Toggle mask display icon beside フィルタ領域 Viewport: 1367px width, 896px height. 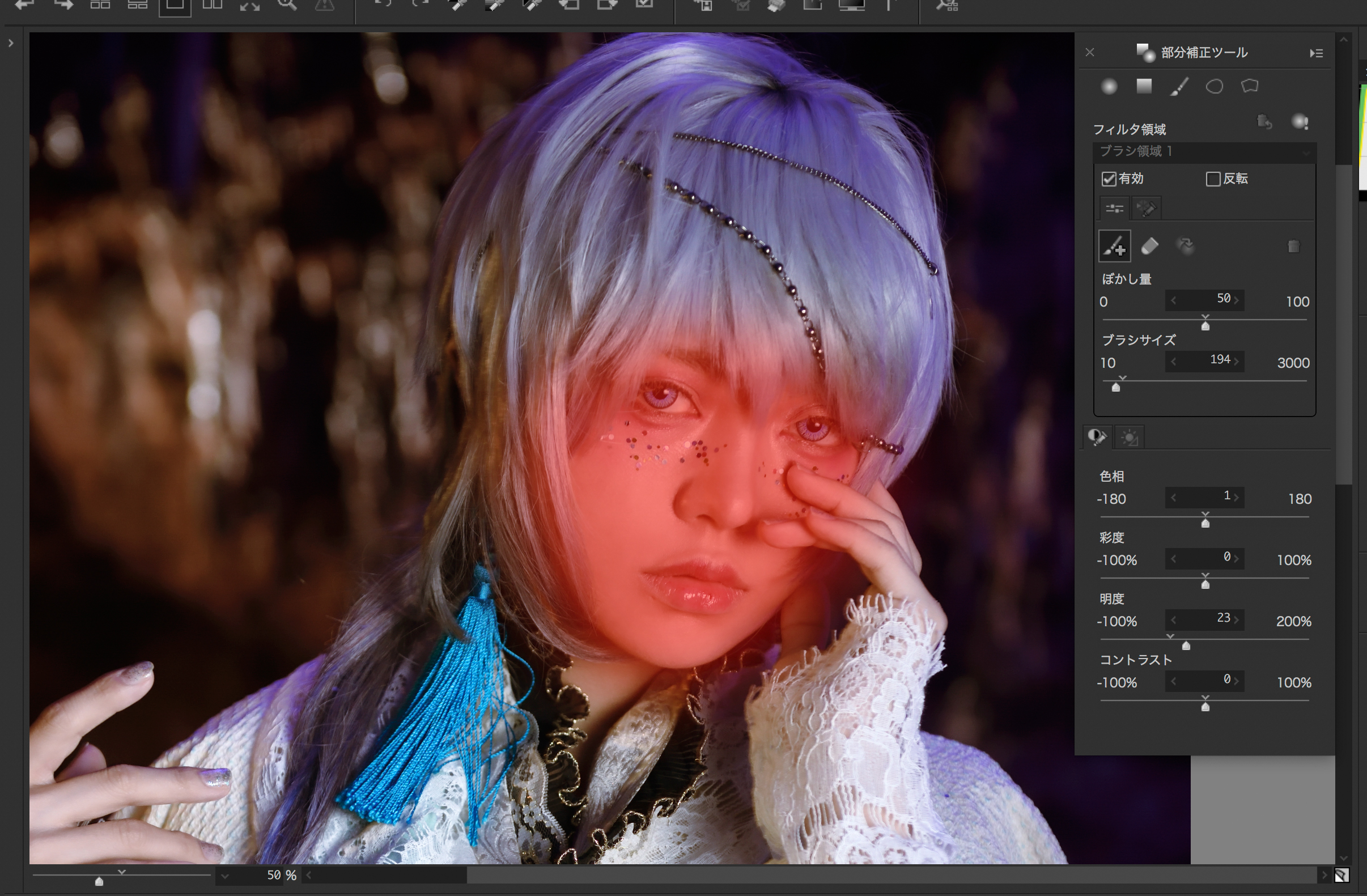[x=1300, y=122]
